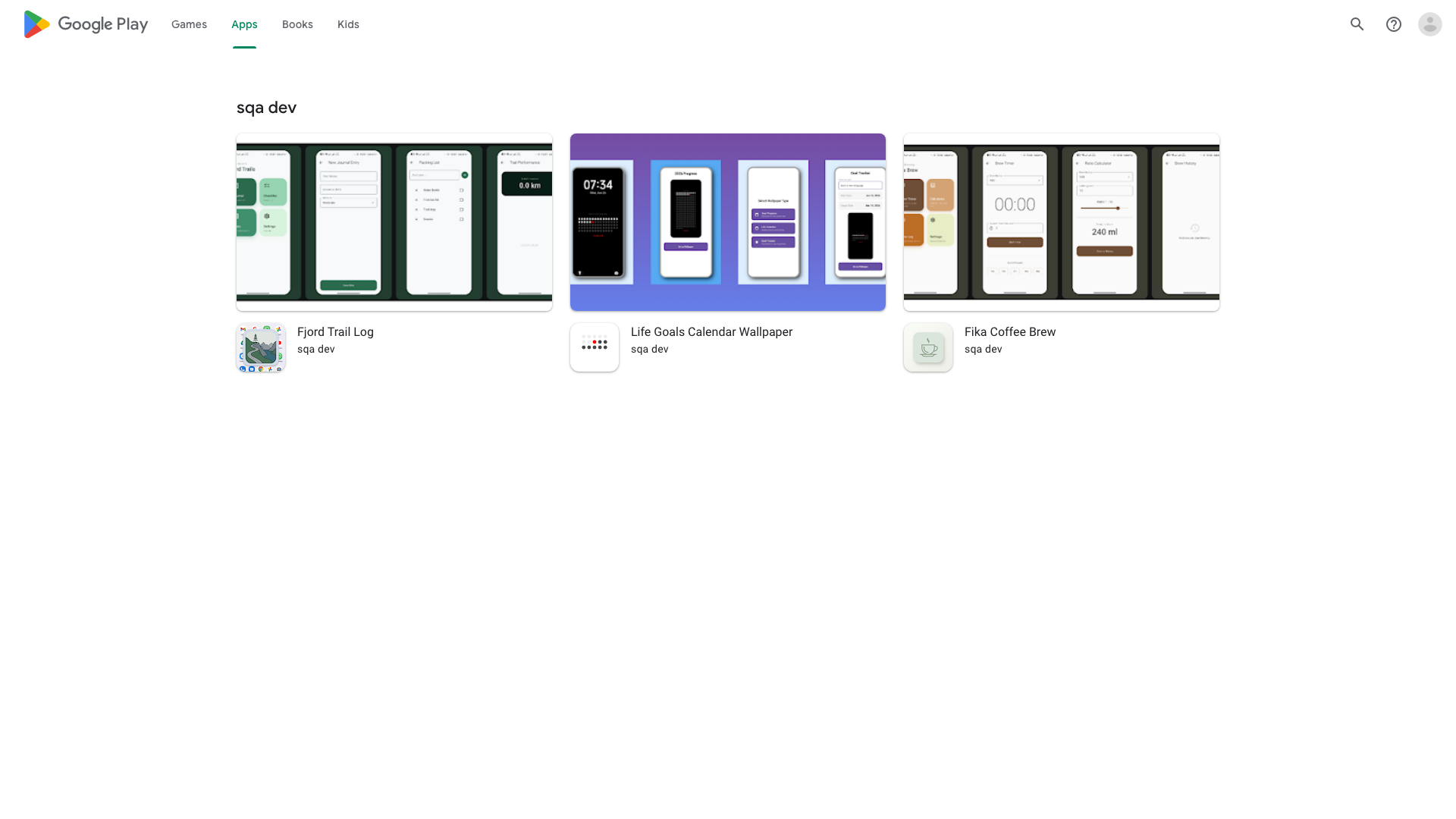Click the Fika Coffee Brew cup icon
Viewport: 1456px width, 819px height.
928,347
